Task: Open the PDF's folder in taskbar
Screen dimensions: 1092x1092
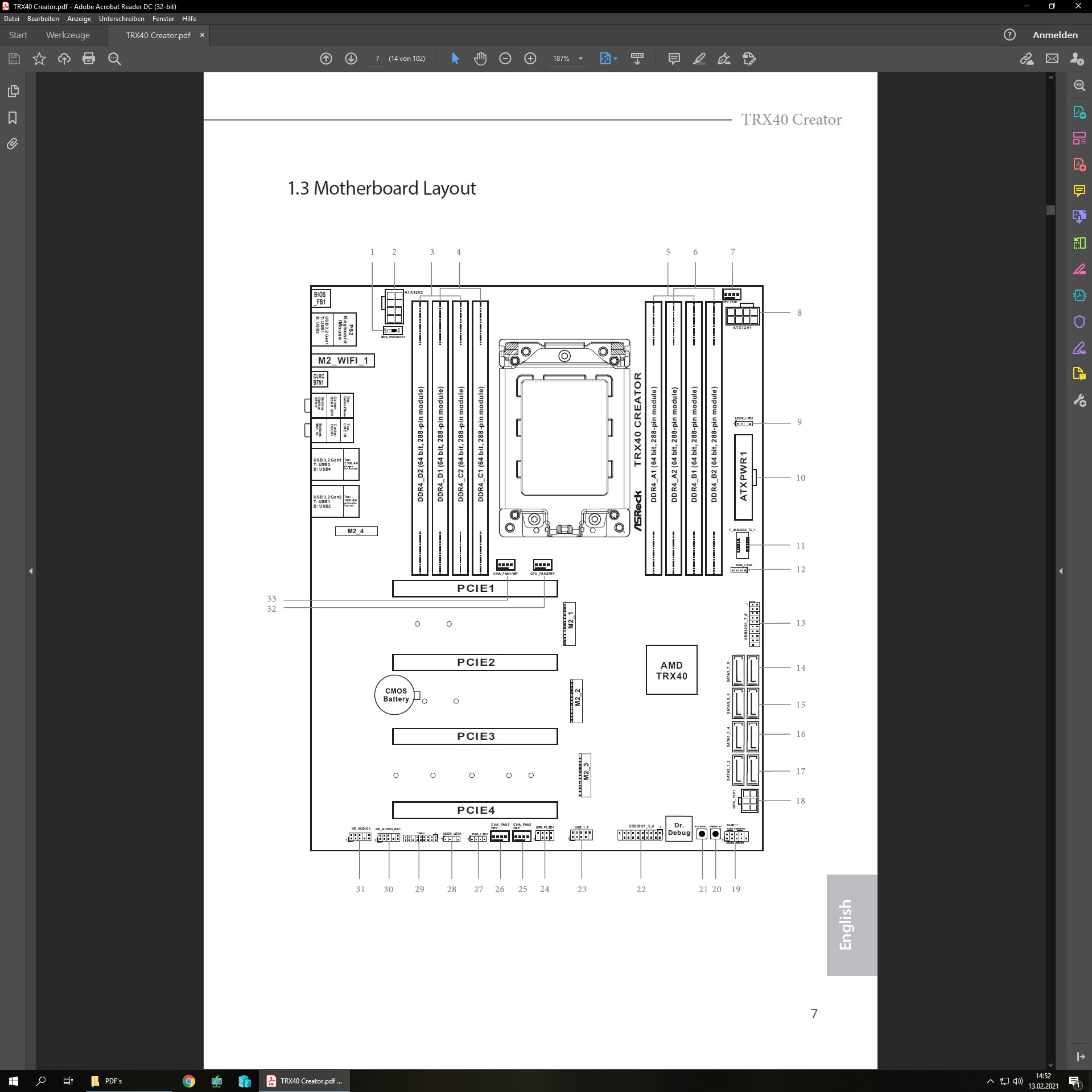Action: (128, 1081)
